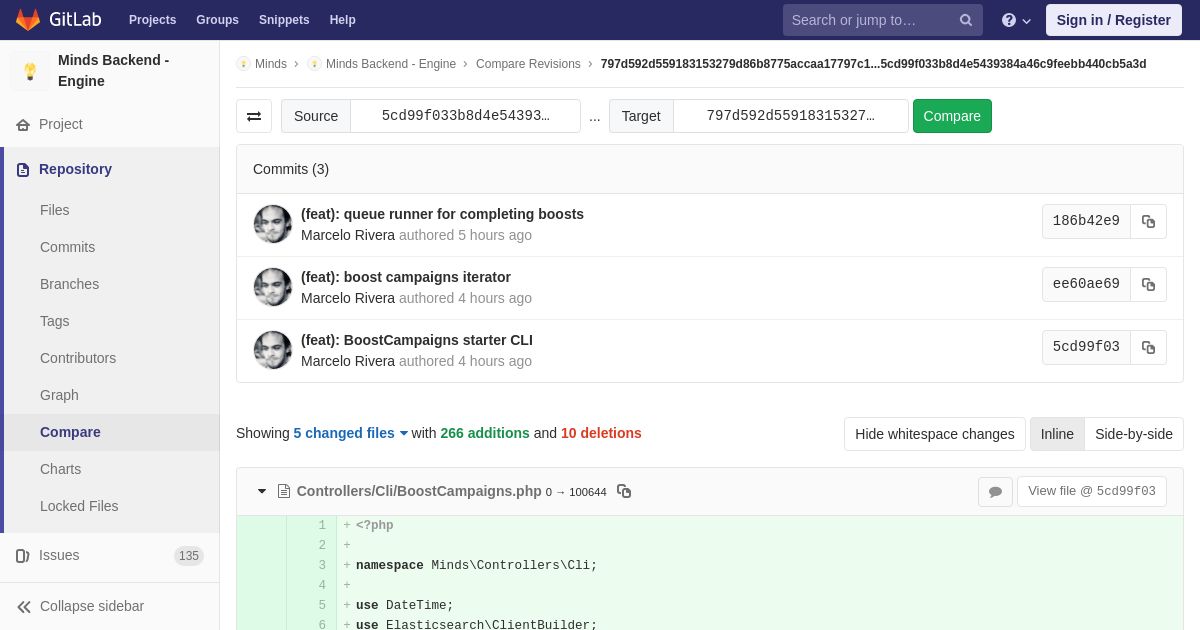Click avatar beside BoostCampaigns starter CLI commit
Viewport: 1200px width, 630px height.
click(273, 350)
